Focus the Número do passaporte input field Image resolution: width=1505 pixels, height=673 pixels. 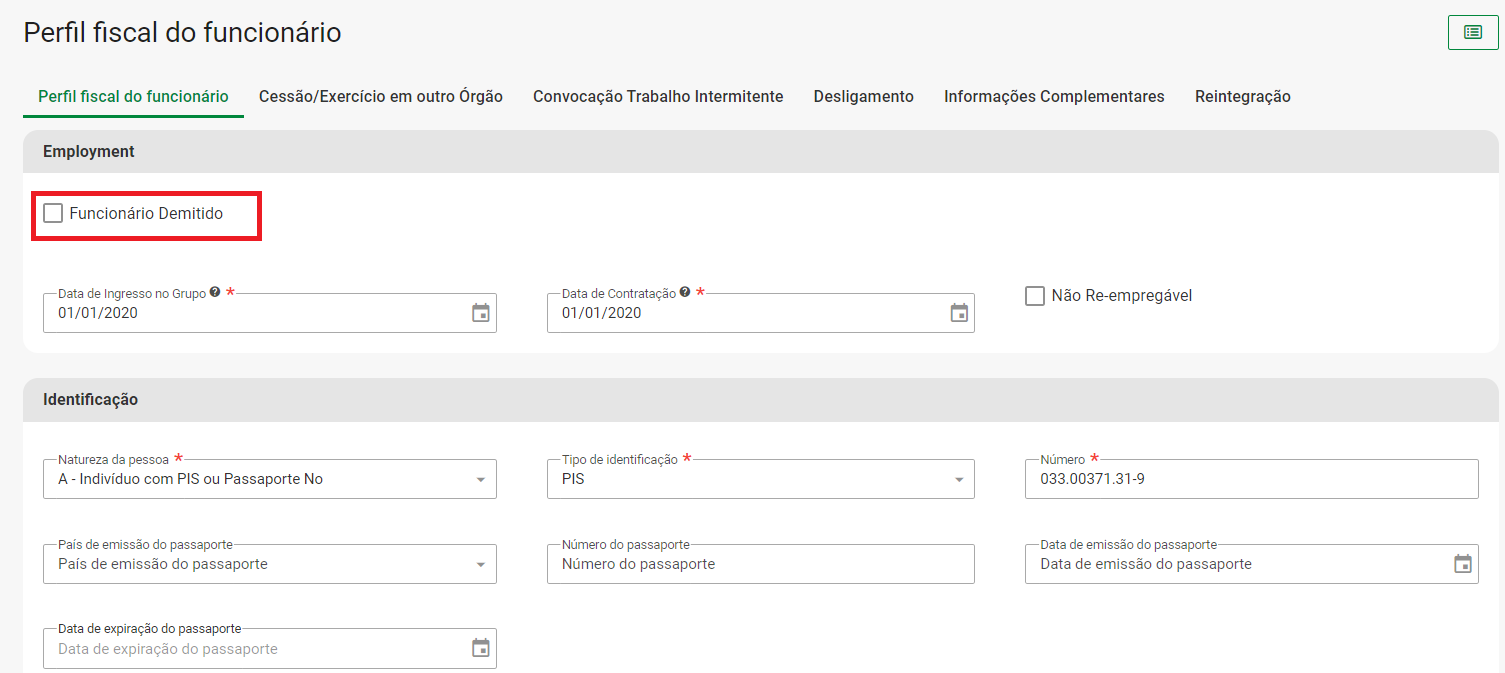(x=760, y=565)
